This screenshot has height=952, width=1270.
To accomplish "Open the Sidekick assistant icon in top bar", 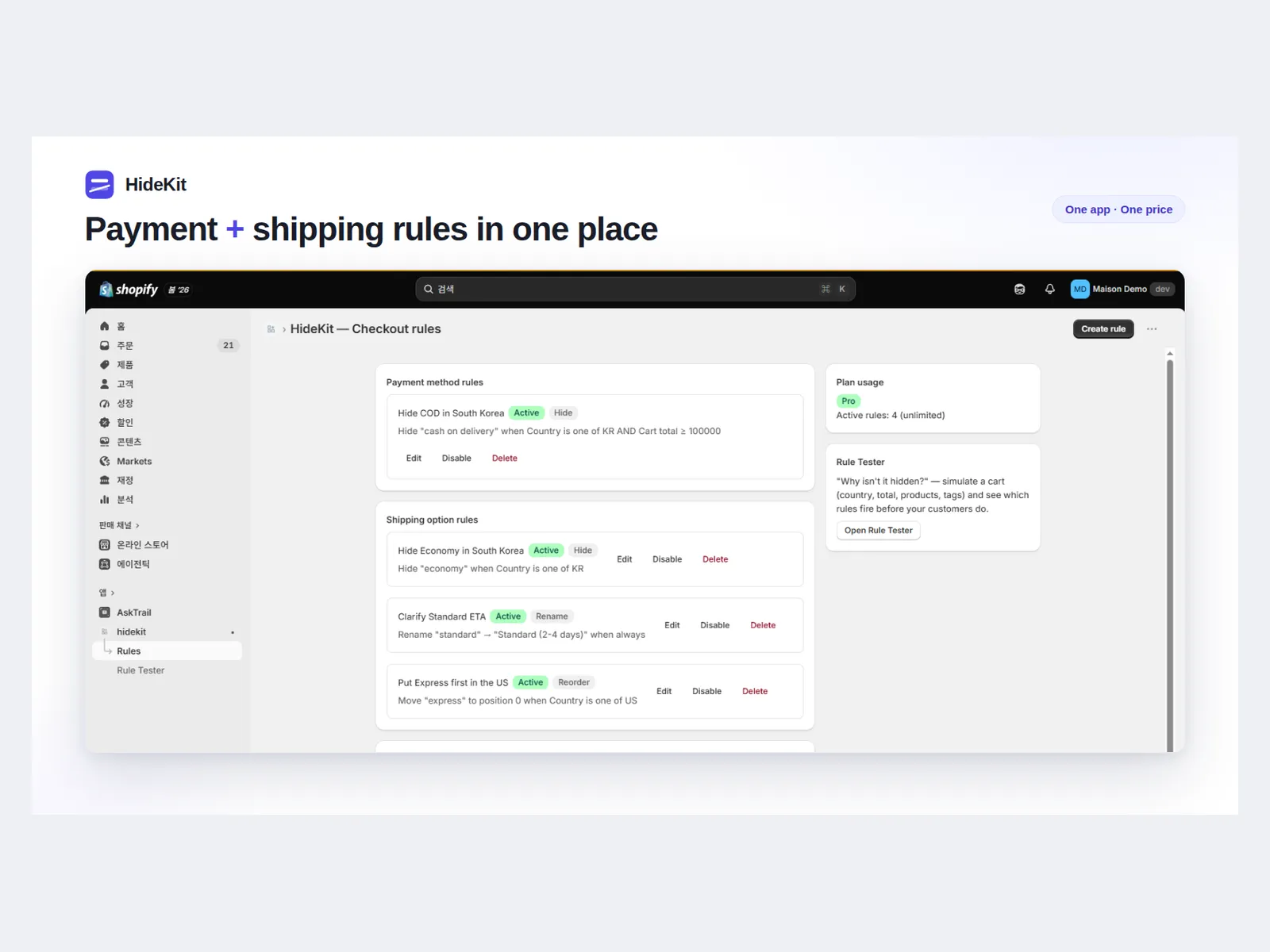I will (x=1019, y=289).
